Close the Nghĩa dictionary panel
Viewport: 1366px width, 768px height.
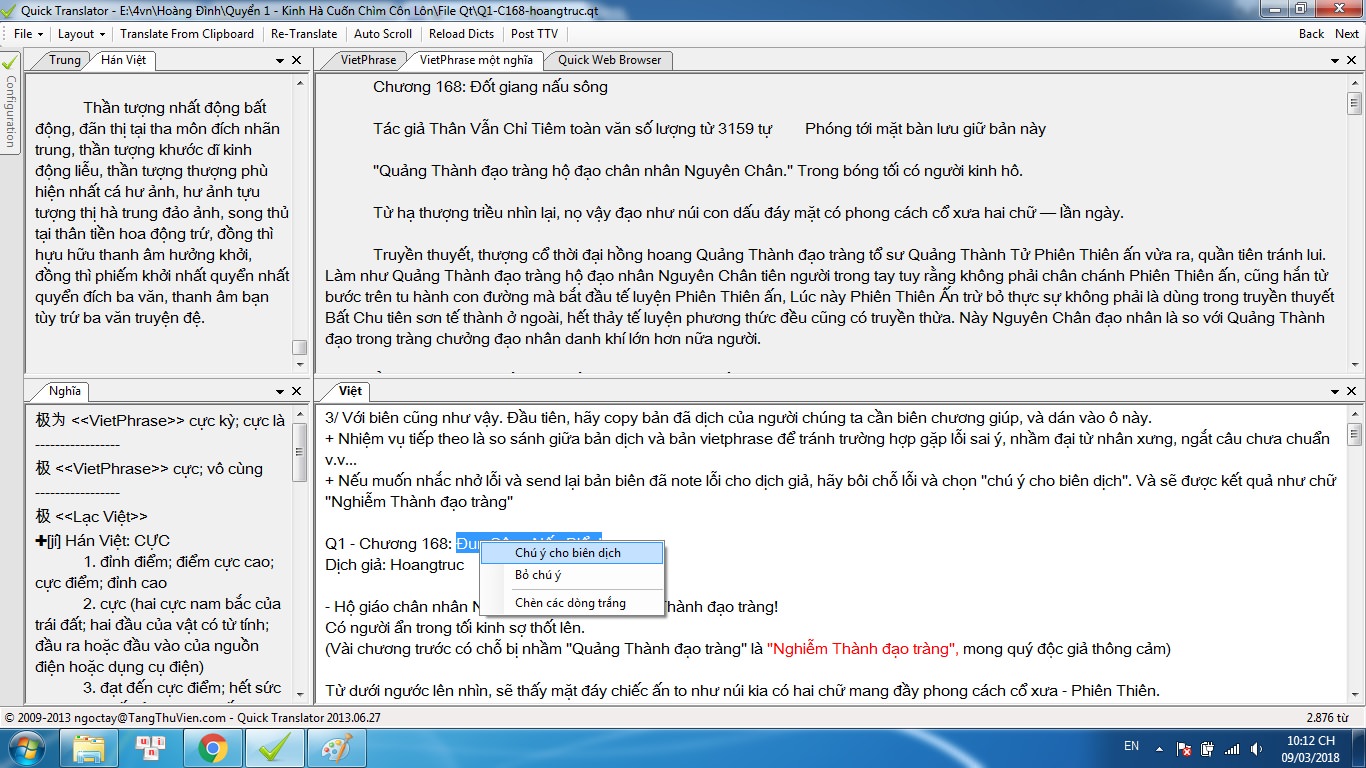(x=297, y=391)
